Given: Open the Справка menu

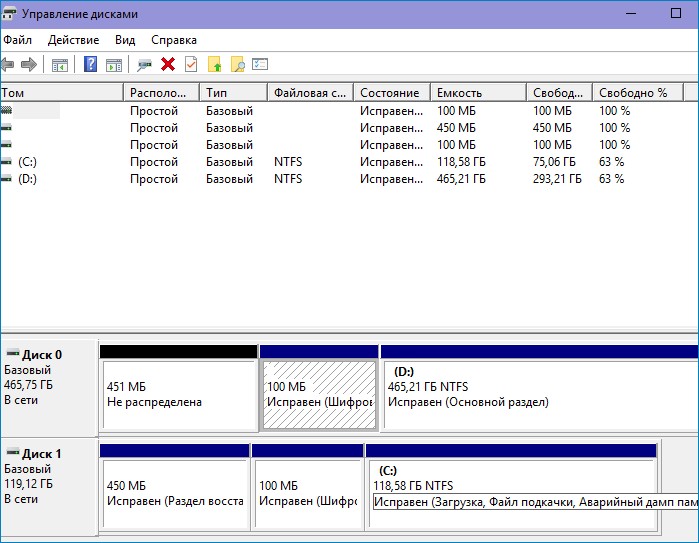Looking at the screenshot, I should tap(174, 40).
